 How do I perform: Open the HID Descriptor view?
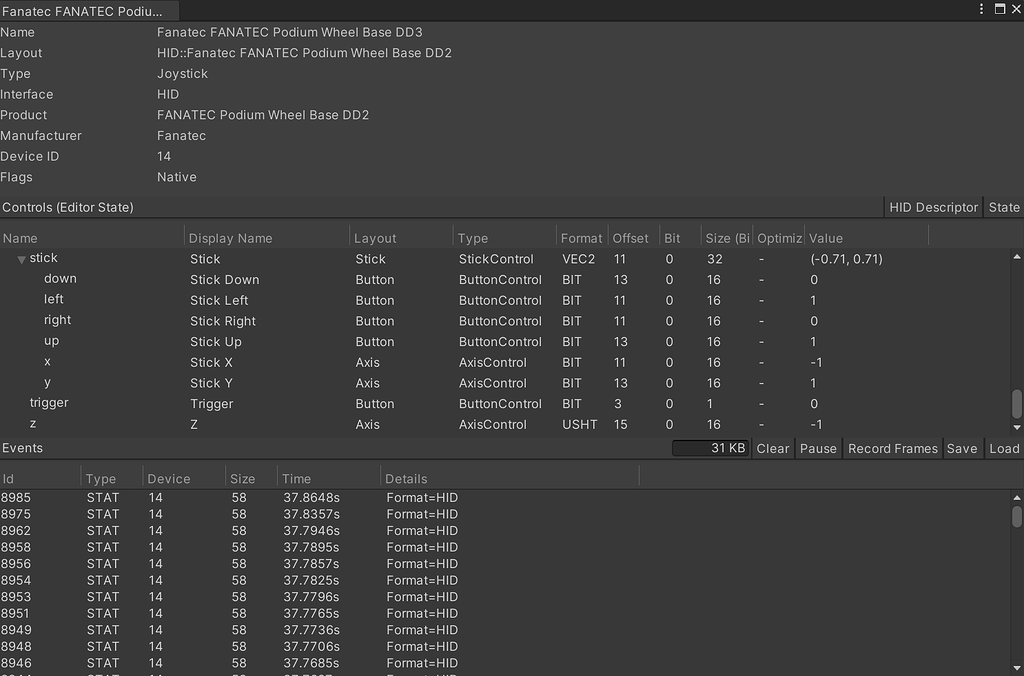click(932, 207)
